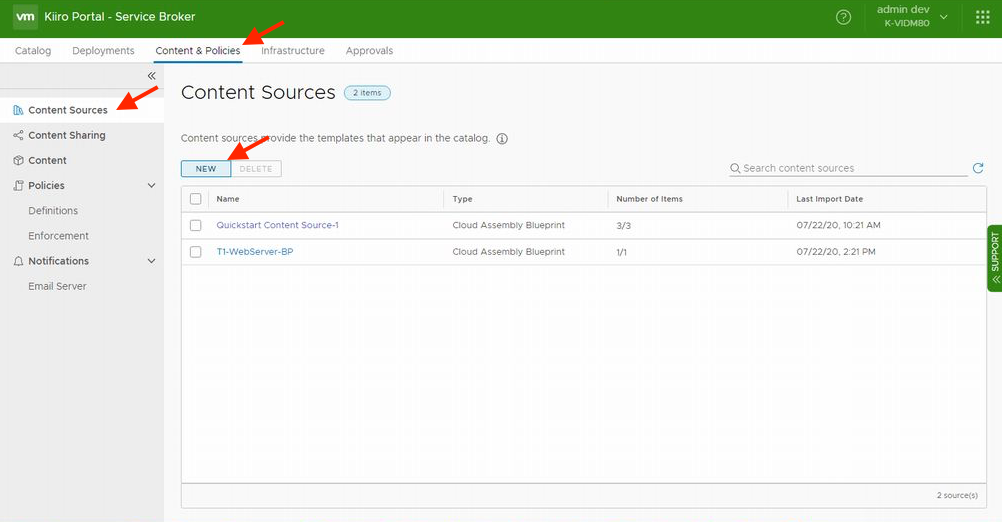
Task: Open admin dev user dropdown
Action: click(x=912, y=17)
